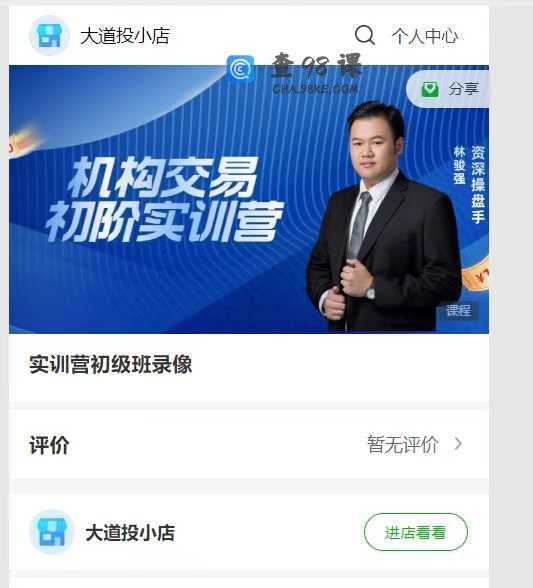The width and height of the screenshot is (533, 588).
Task: Click the instructor photo on the banner
Action: (383, 218)
